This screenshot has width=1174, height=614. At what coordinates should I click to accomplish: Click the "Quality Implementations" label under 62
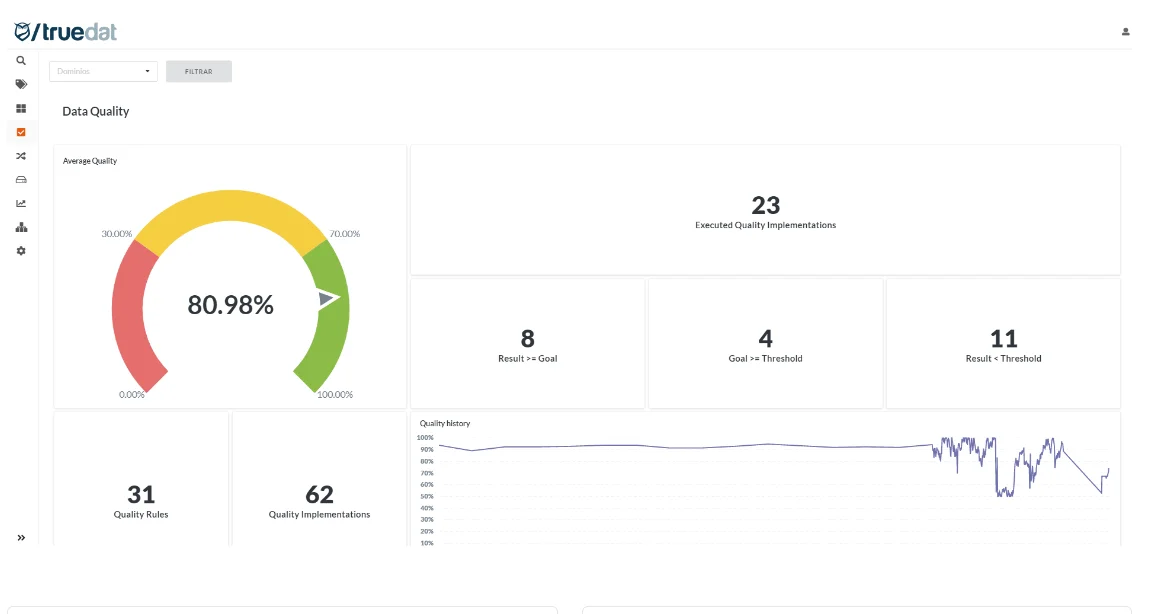click(320, 514)
